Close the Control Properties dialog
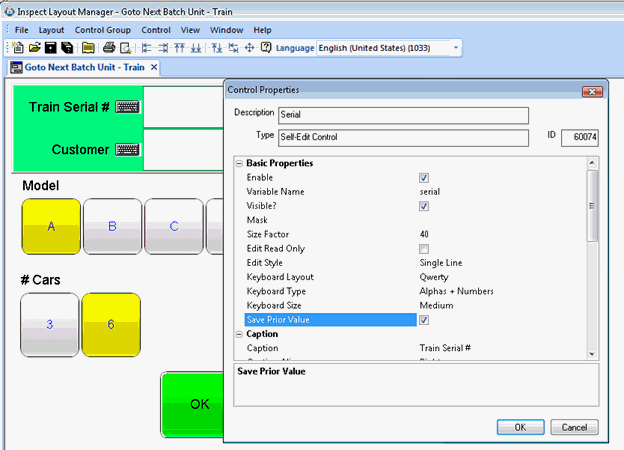Image resolution: width=624 pixels, height=450 pixels. [592, 92]
